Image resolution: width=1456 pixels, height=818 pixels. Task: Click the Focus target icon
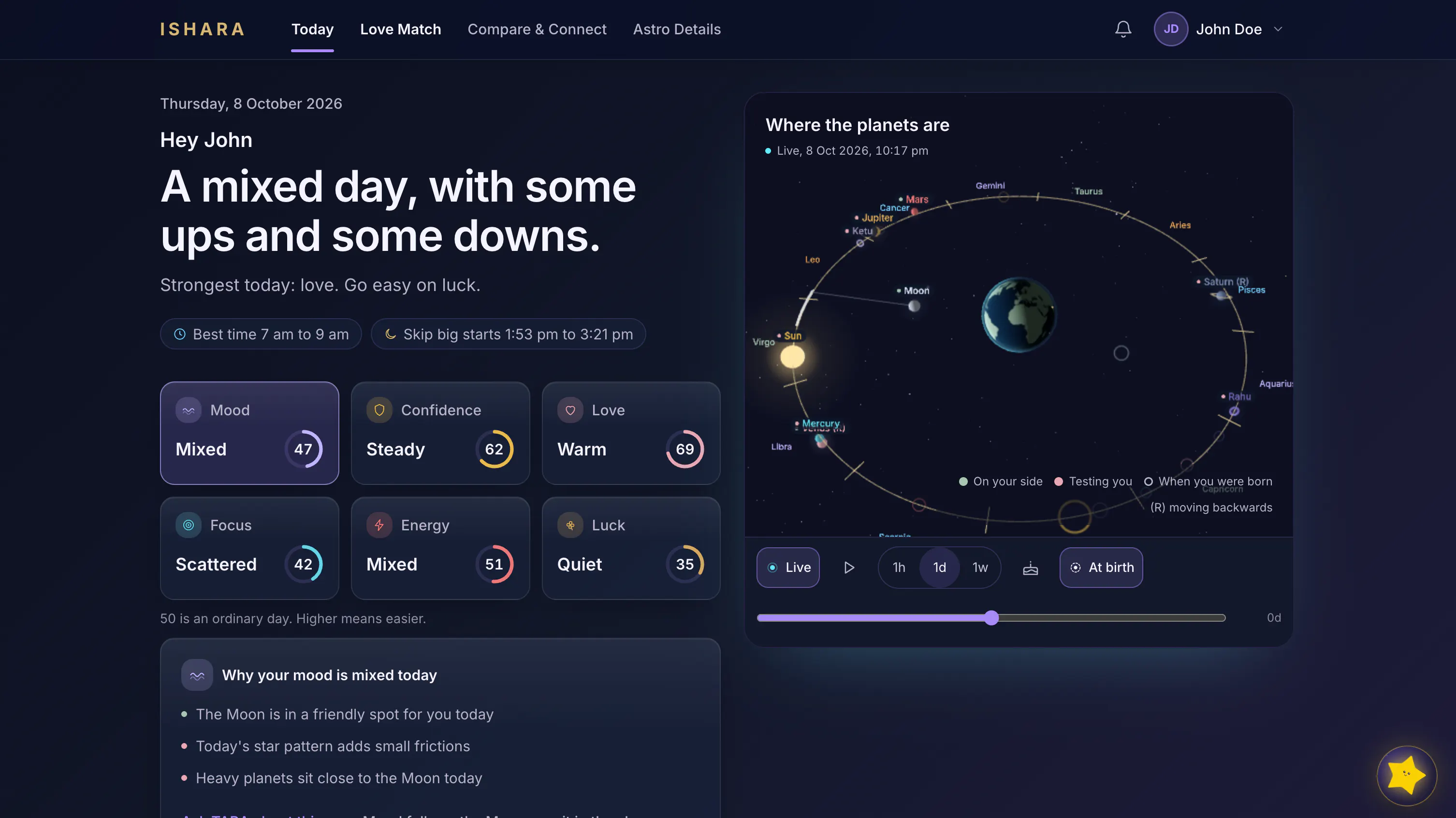(x=188, y=525)
